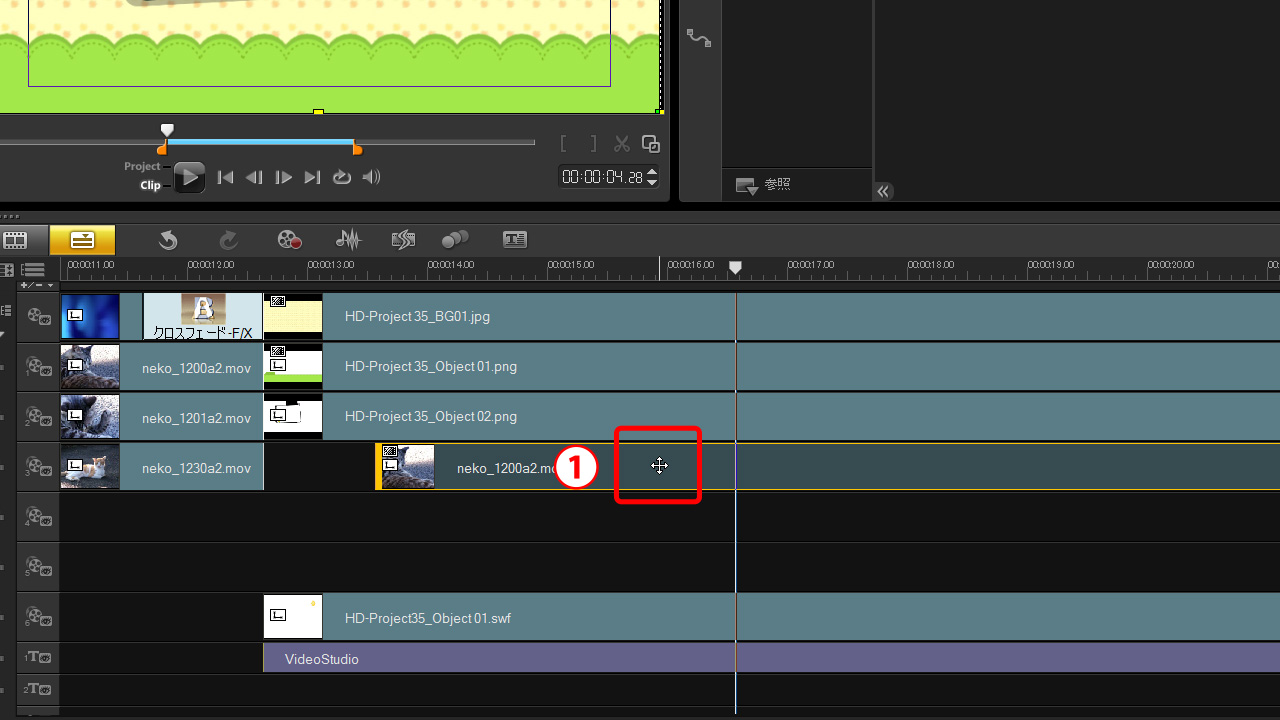The width and height of the screenshot is (1280, 720).
Task: Click the Redo arrow in timeline toolbar
Action: click(228, 240)
